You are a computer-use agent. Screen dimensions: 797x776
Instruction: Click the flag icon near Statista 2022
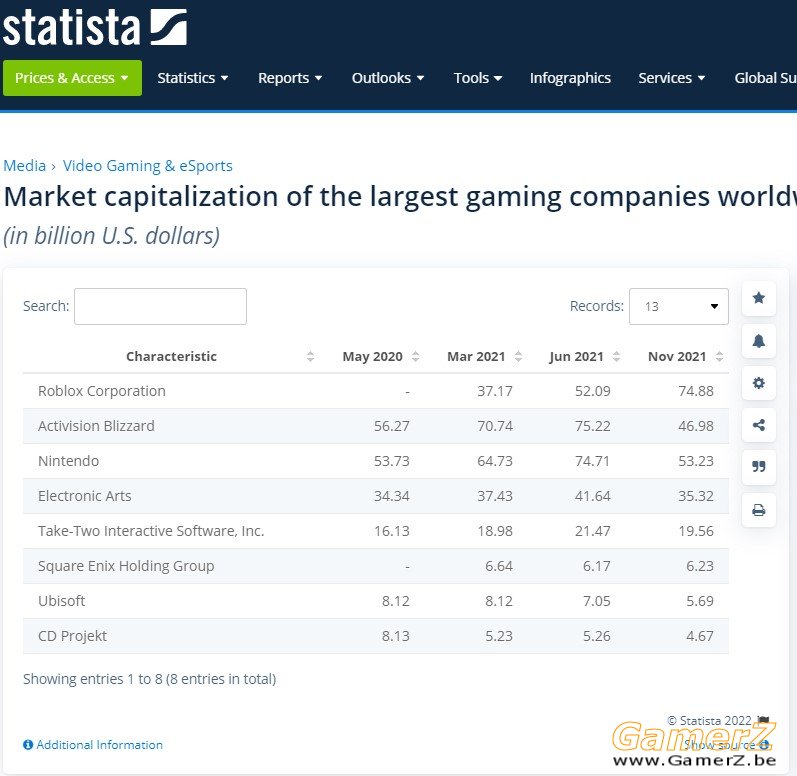(x=763, y=720)
